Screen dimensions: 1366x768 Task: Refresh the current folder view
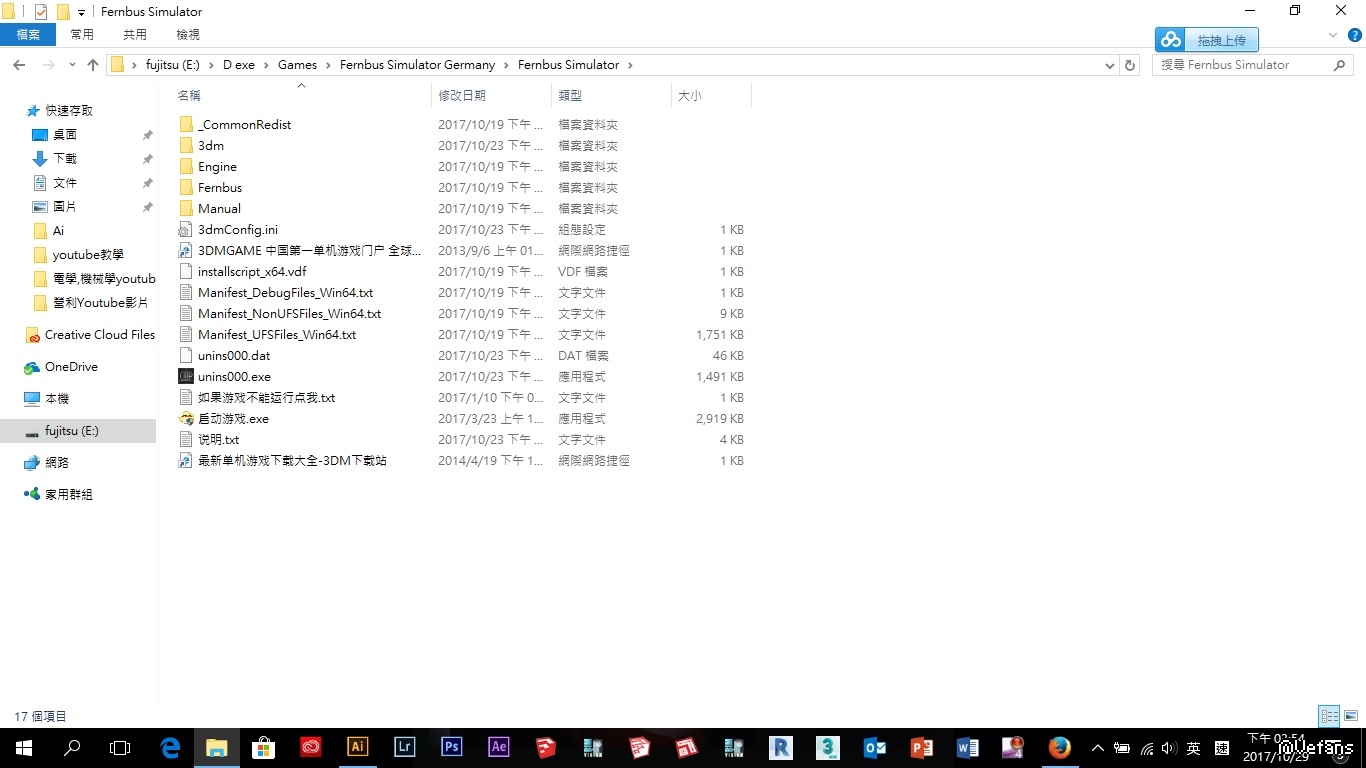coord(1130,65)
